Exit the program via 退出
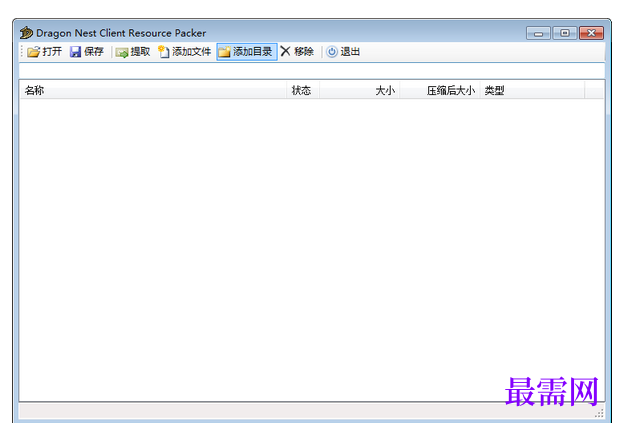The width and height of the screenshot is (617, 423). [x=343, y=52]
